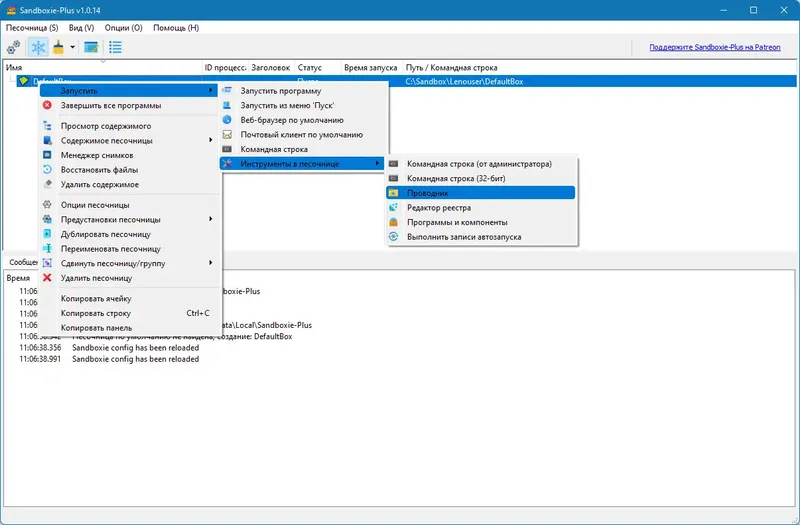Click the broom cleanup toolbar icon

[x=59, y=47]
